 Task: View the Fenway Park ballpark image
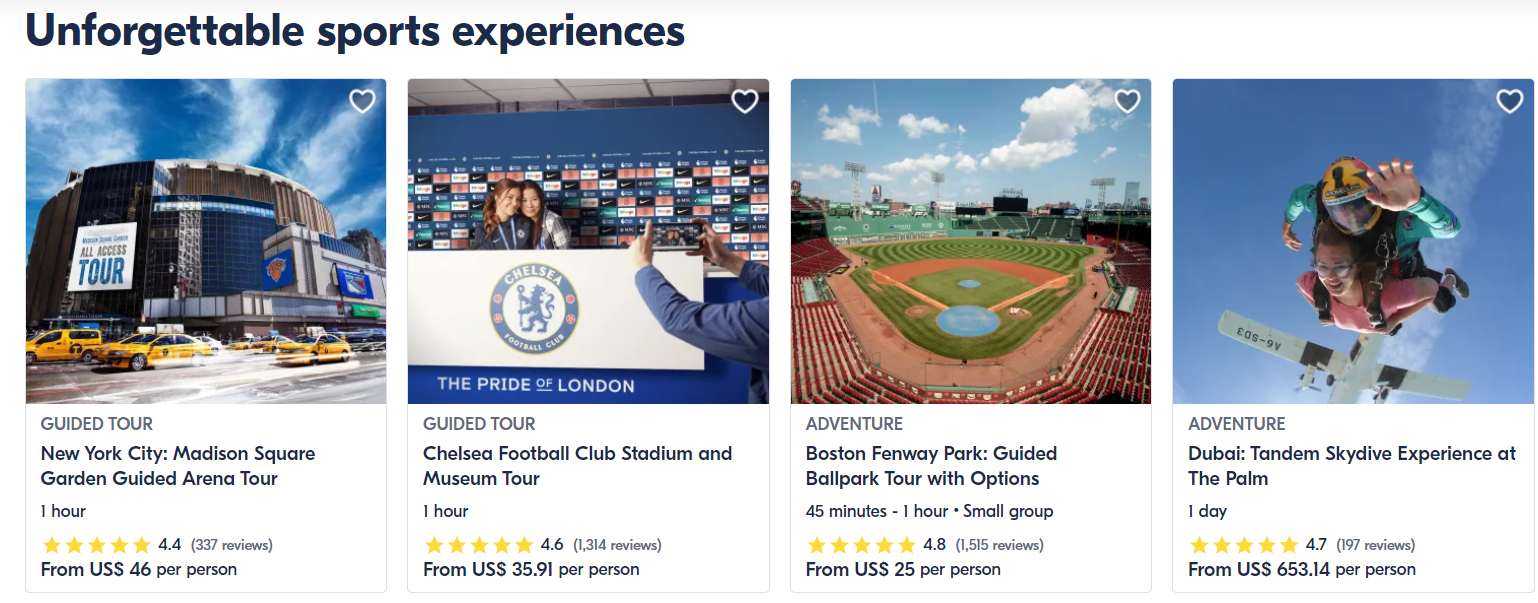pyautogui.click(x=971, y=241)
